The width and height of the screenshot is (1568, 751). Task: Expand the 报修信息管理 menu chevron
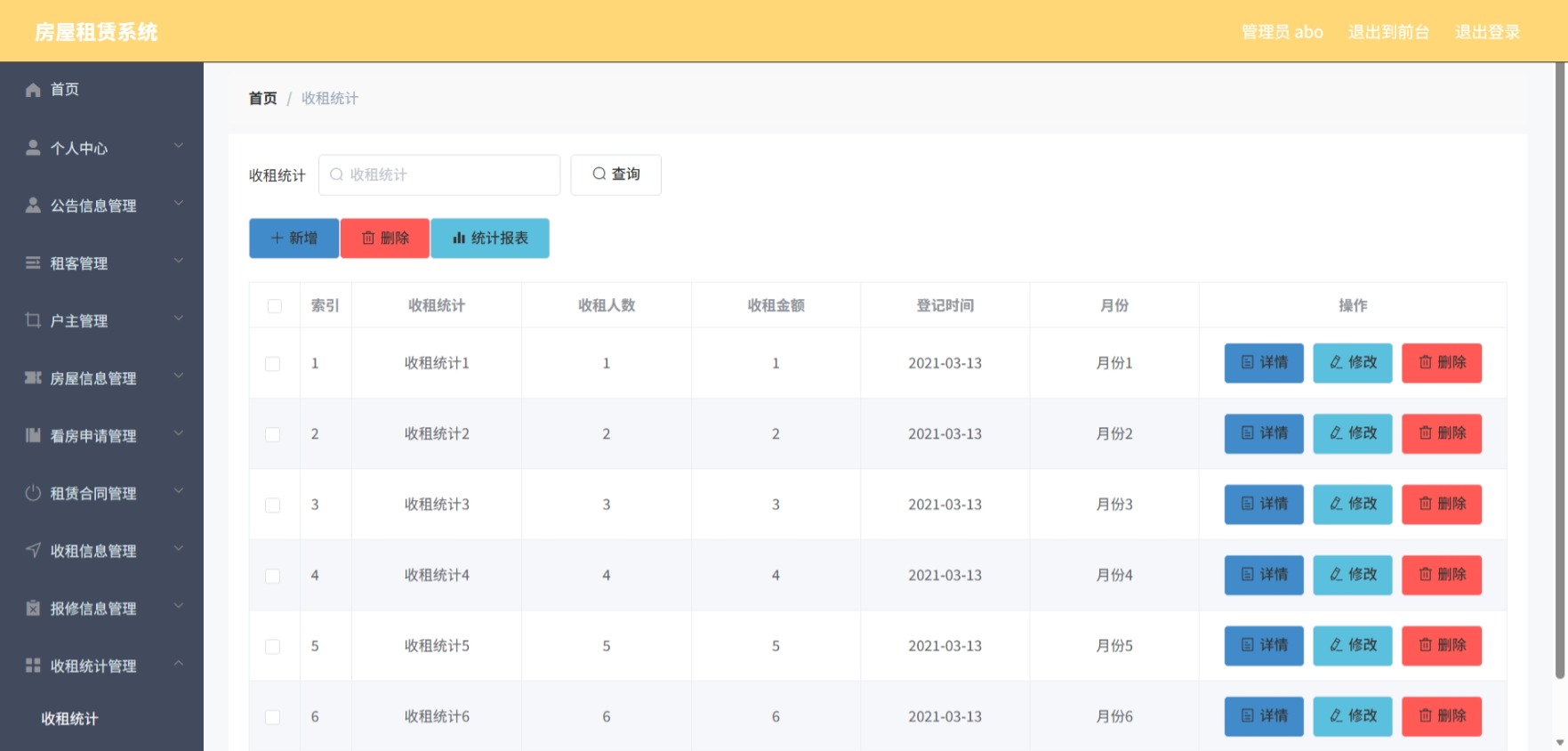pos(179,606)
